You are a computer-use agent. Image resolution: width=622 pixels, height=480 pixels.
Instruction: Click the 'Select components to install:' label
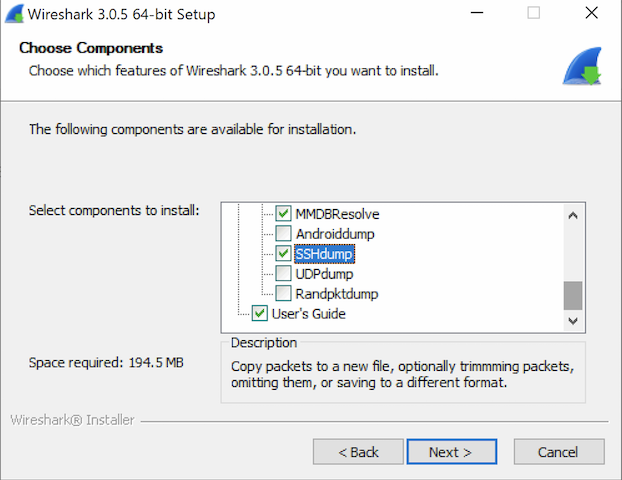click(x=114, y=210)
